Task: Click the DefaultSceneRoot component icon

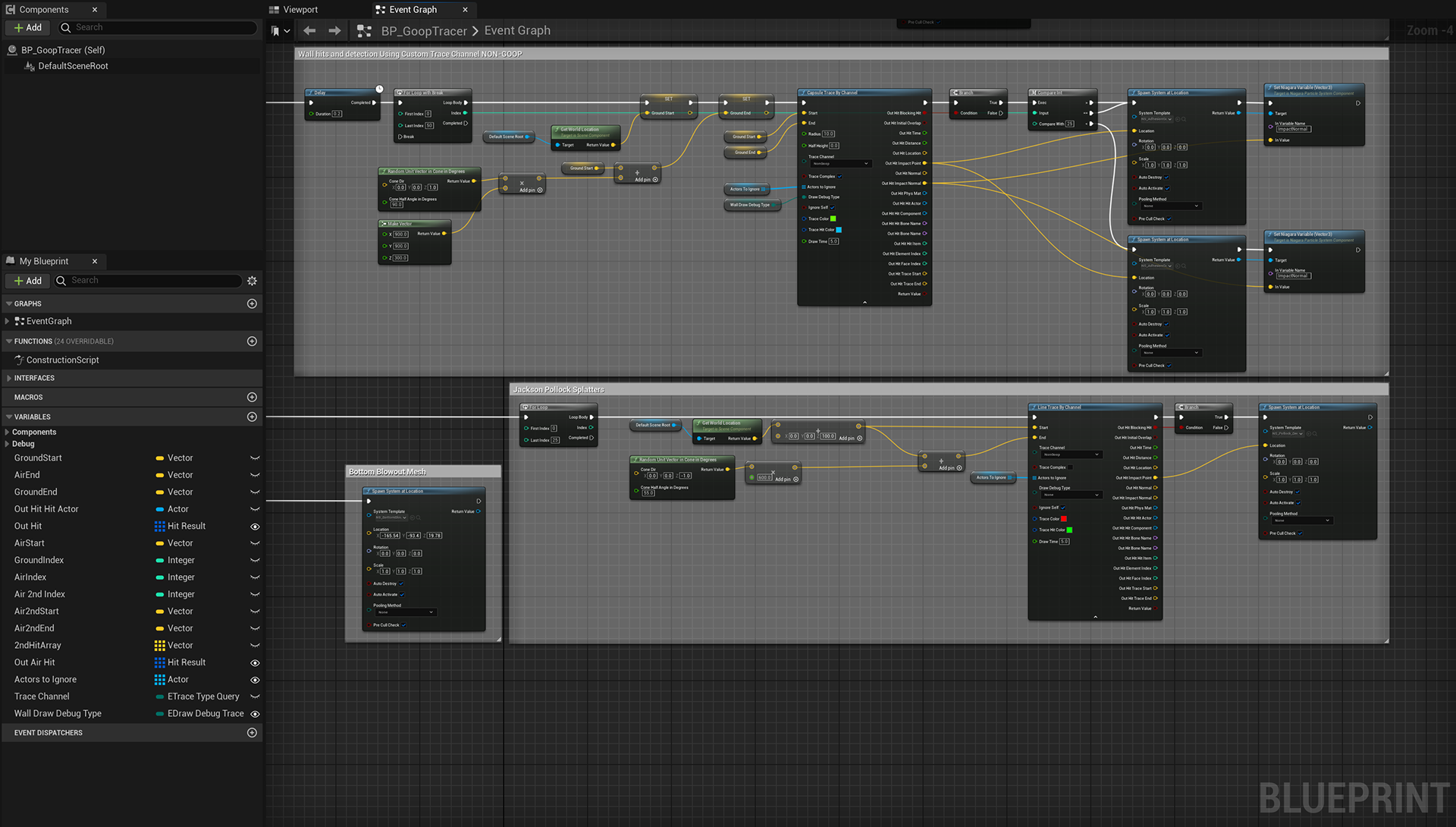Action: point(30,66)
